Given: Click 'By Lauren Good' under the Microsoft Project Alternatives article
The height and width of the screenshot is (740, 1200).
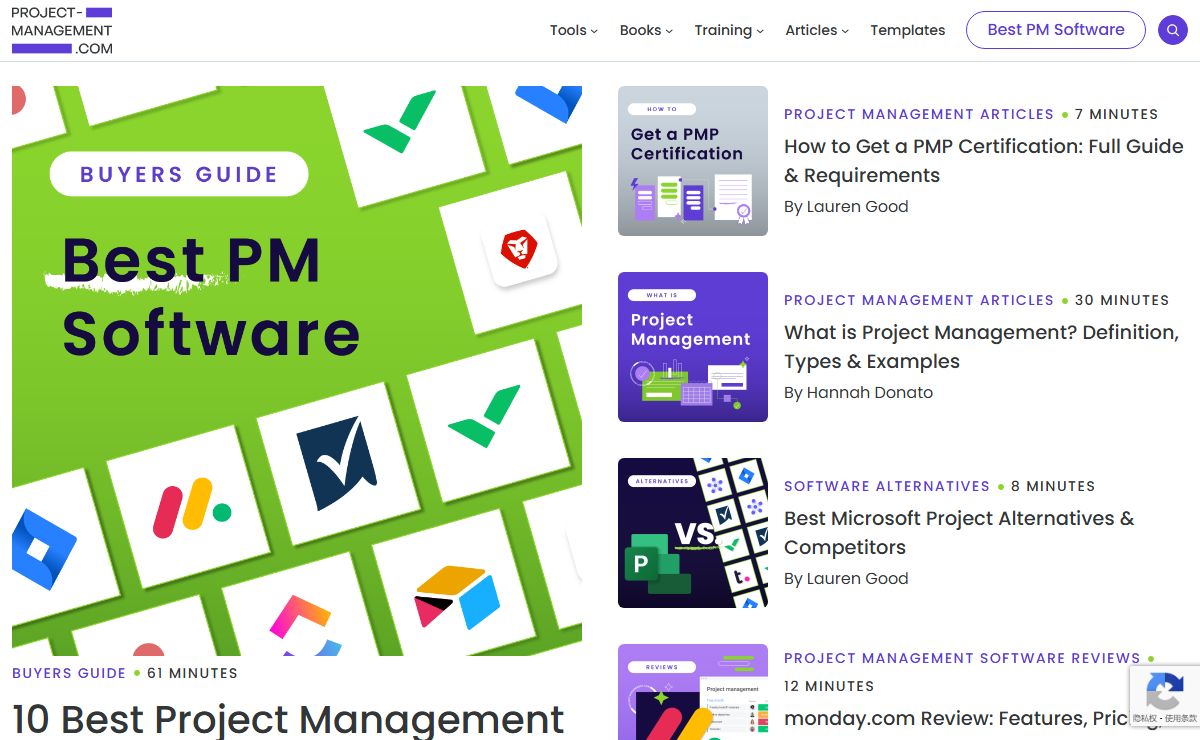Looking at the screenshot, I should point(846,579).
